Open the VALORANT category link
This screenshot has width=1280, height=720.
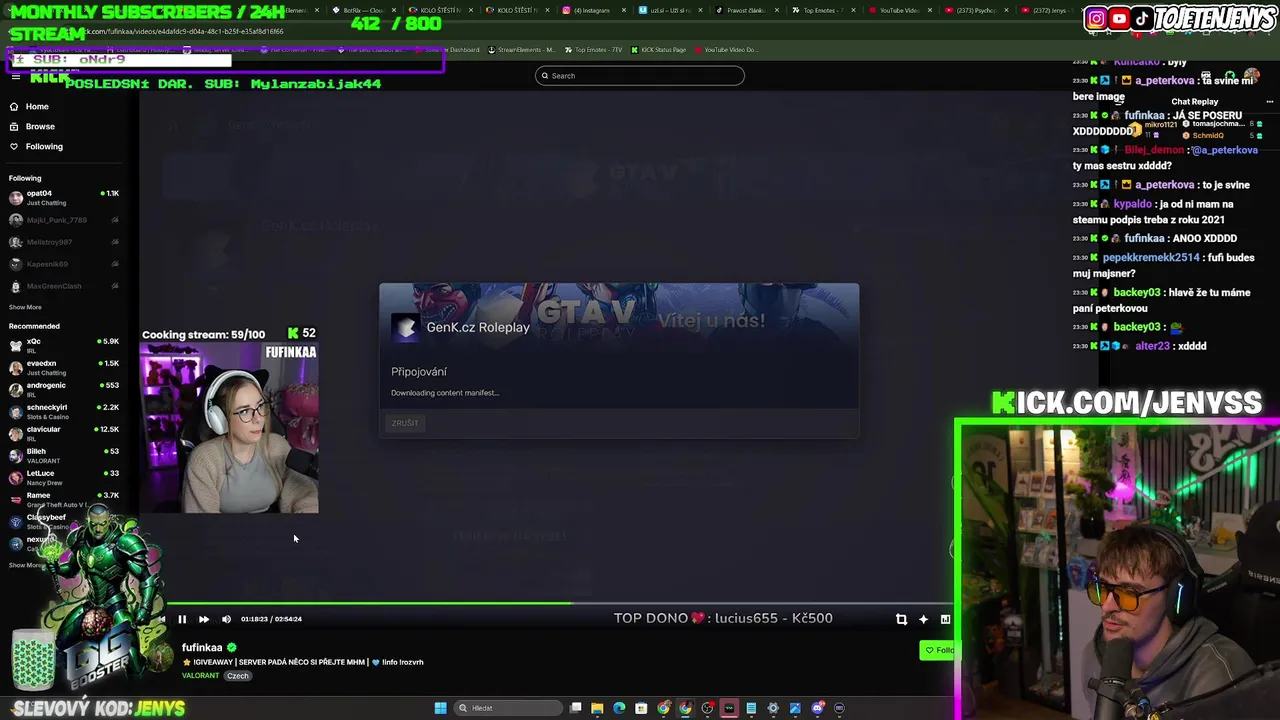click(x=200, y=676)
